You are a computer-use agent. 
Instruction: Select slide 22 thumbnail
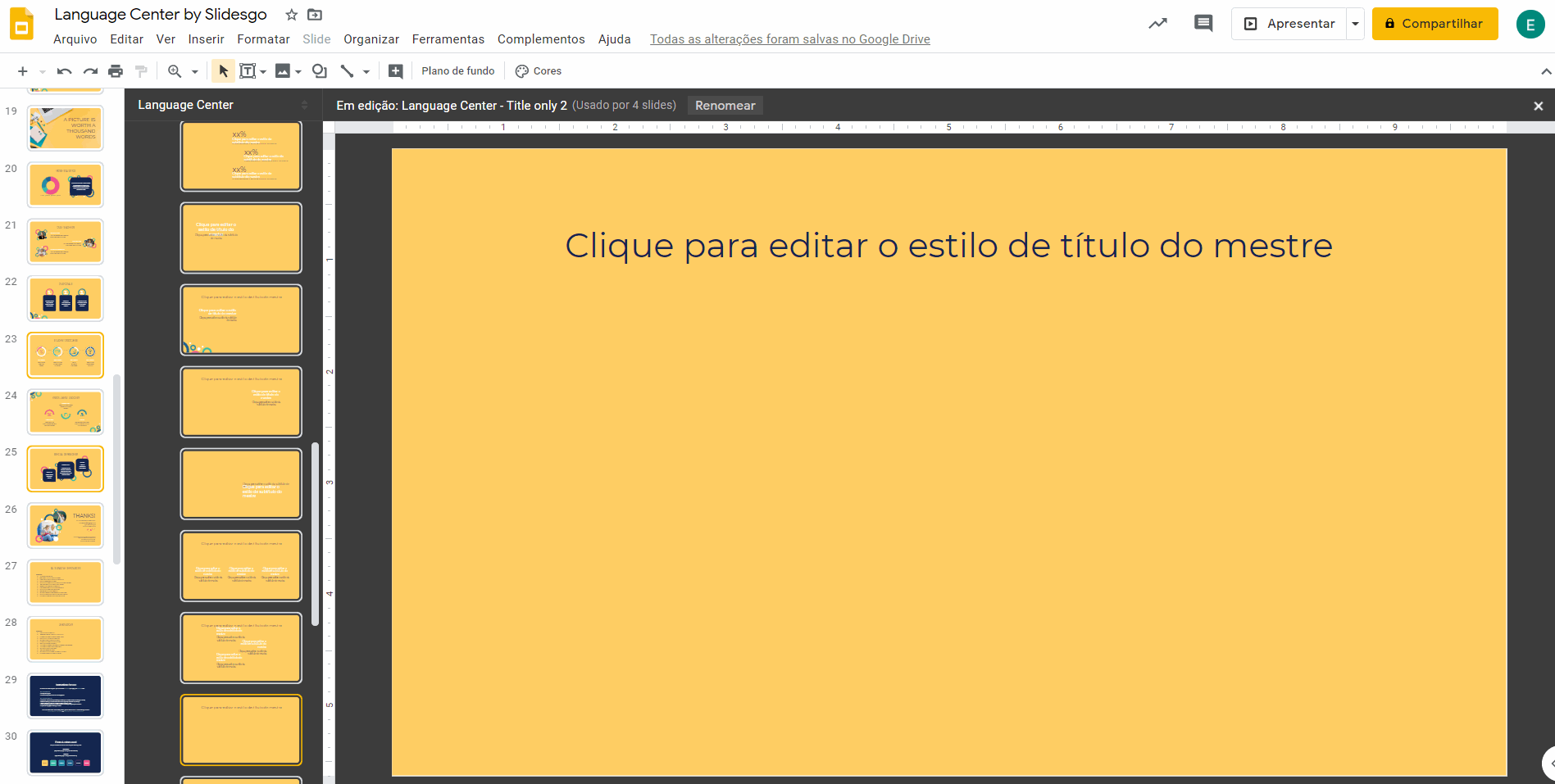66,299
